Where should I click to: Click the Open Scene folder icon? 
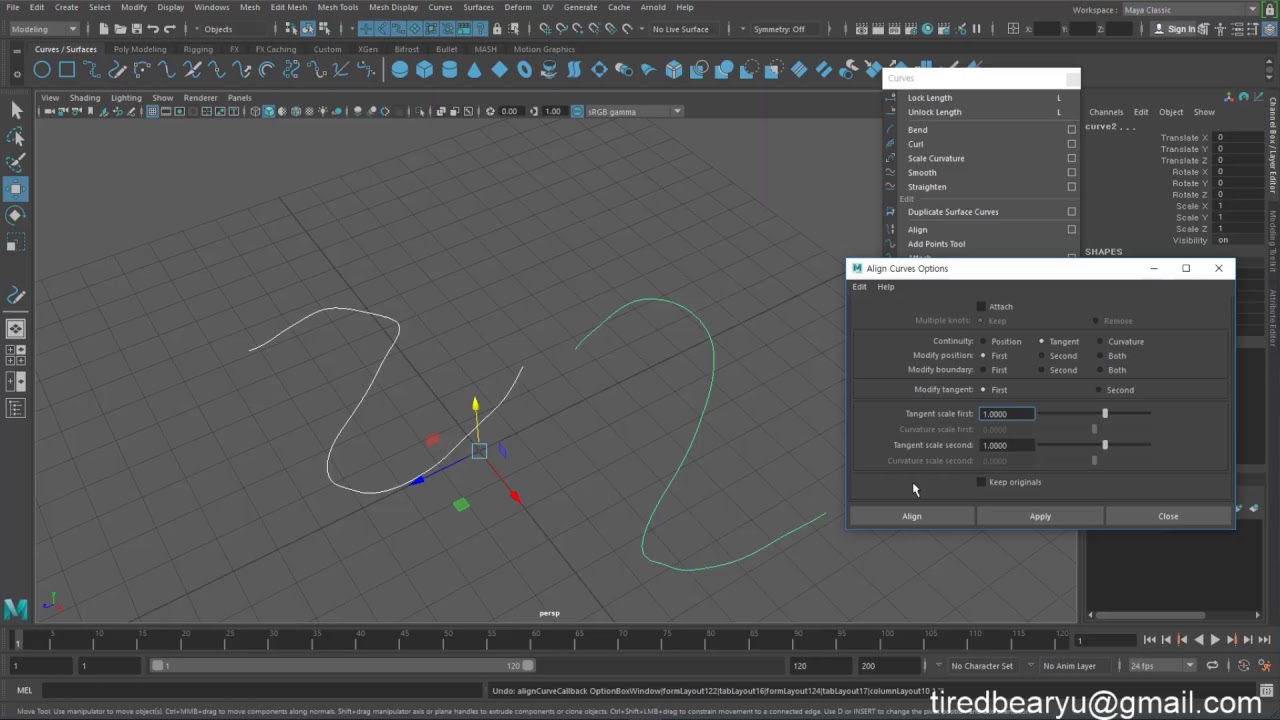click(119, 29)
